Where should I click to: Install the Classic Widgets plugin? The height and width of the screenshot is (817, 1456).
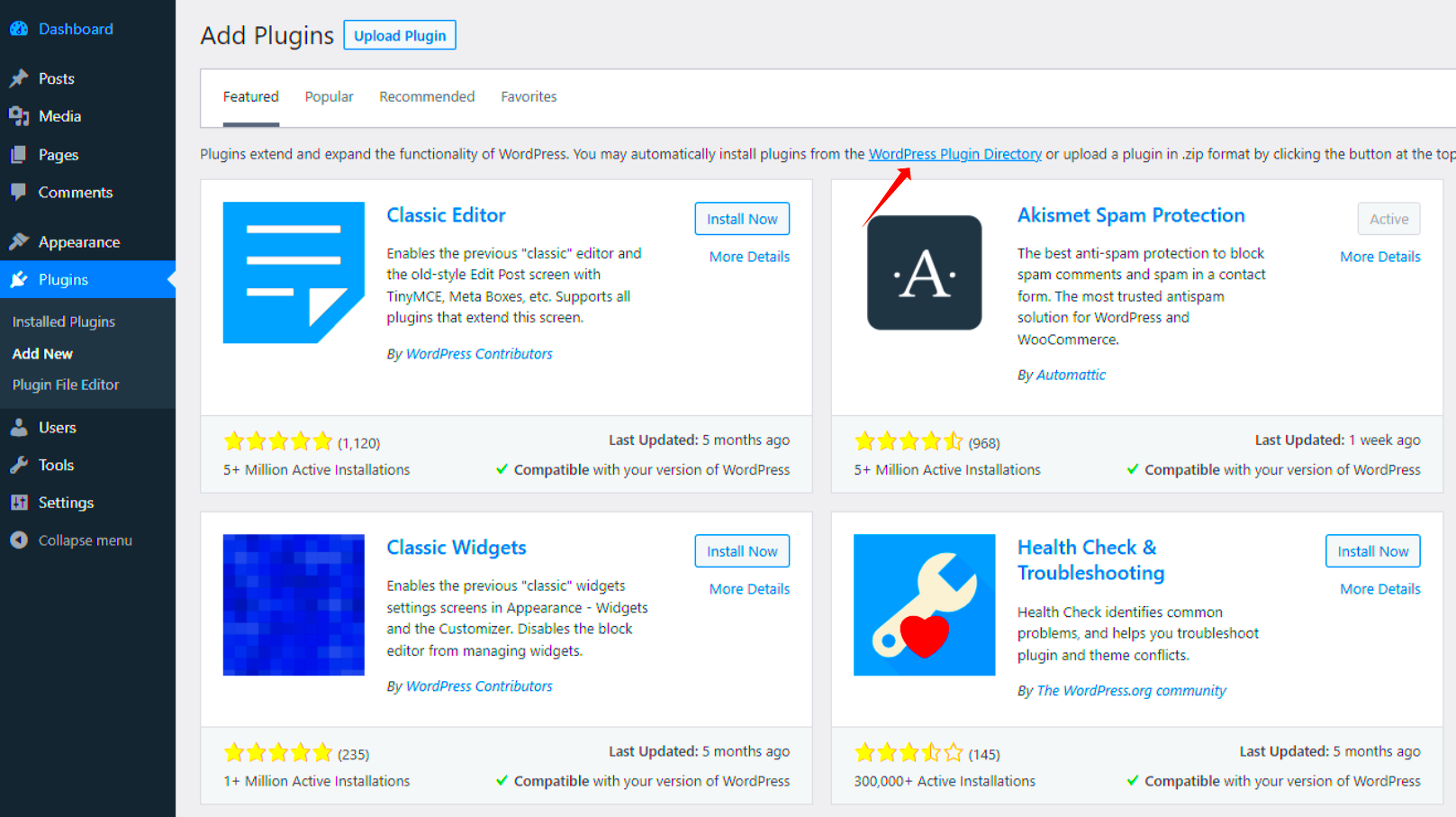pos(742,551)
